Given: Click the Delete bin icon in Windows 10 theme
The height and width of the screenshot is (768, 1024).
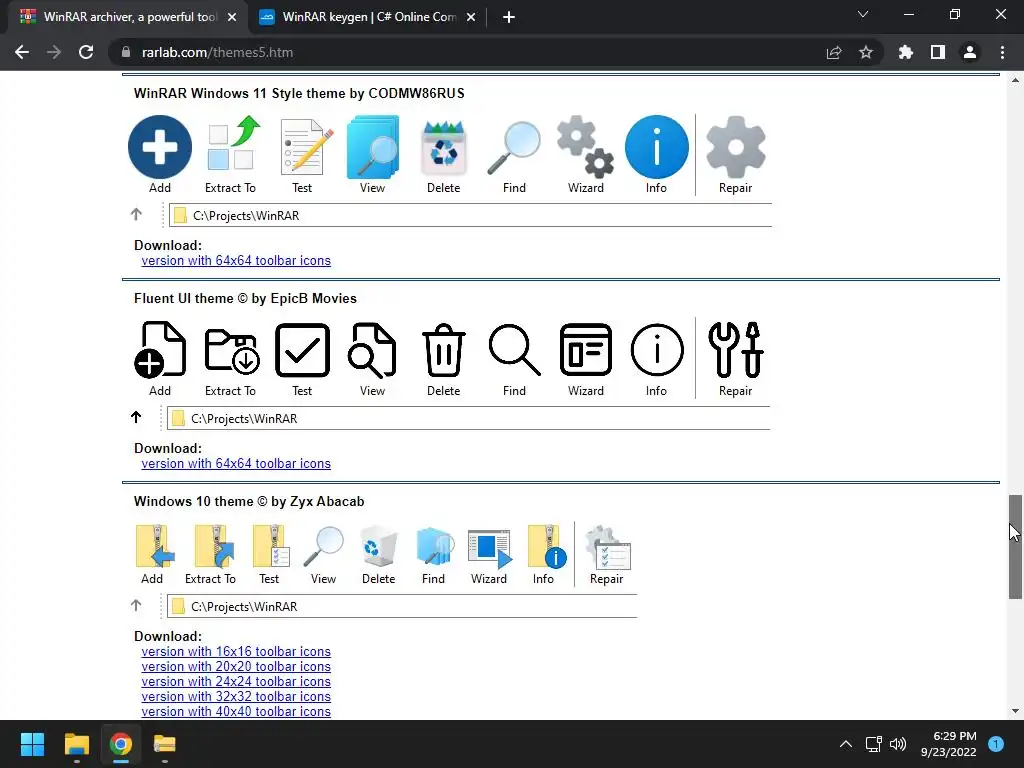Looking at the screenshot, I should (x=379, y=547).
